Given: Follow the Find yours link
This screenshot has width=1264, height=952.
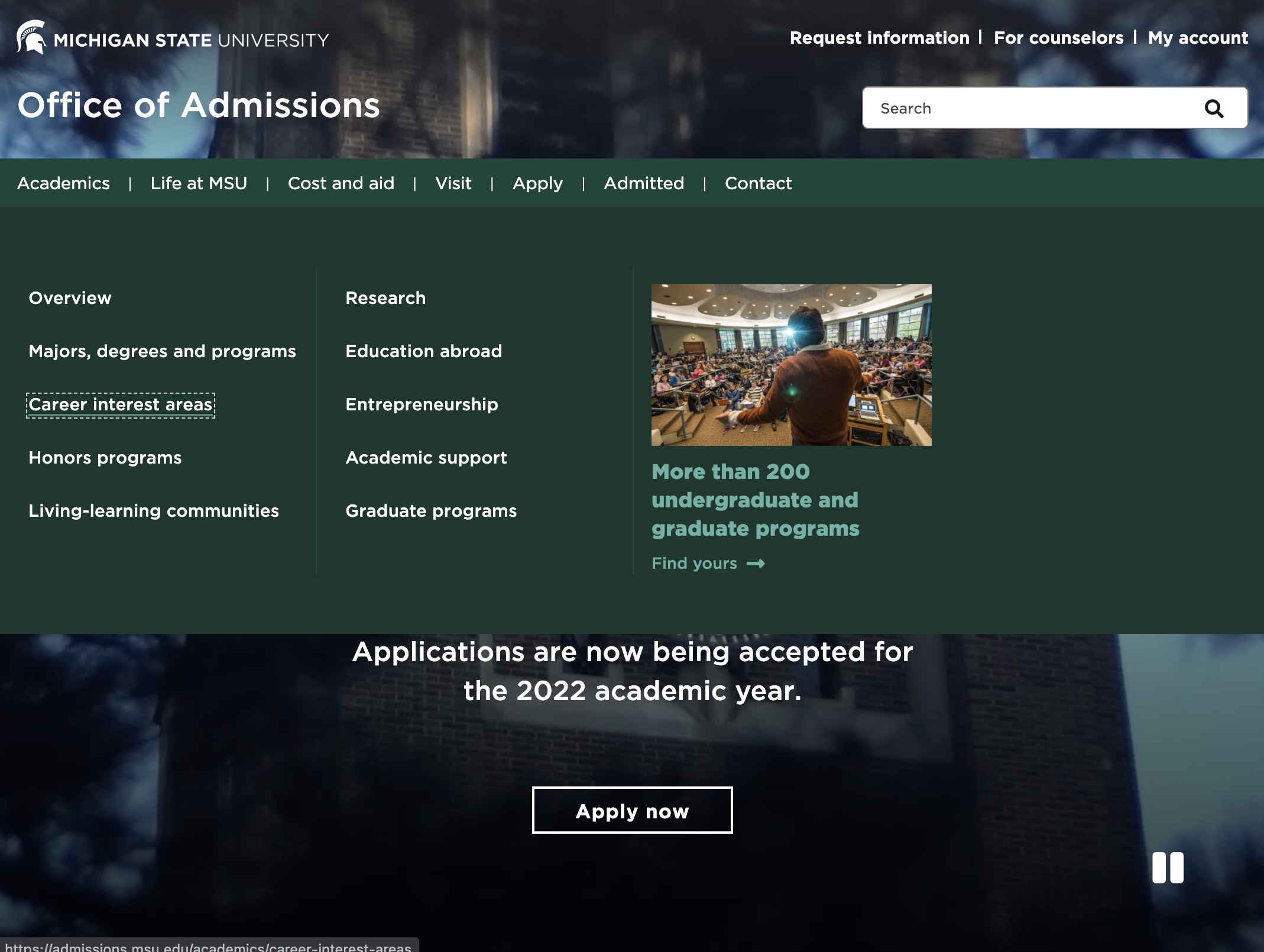Looking at the screenshot, I should [x=708, y=564].
